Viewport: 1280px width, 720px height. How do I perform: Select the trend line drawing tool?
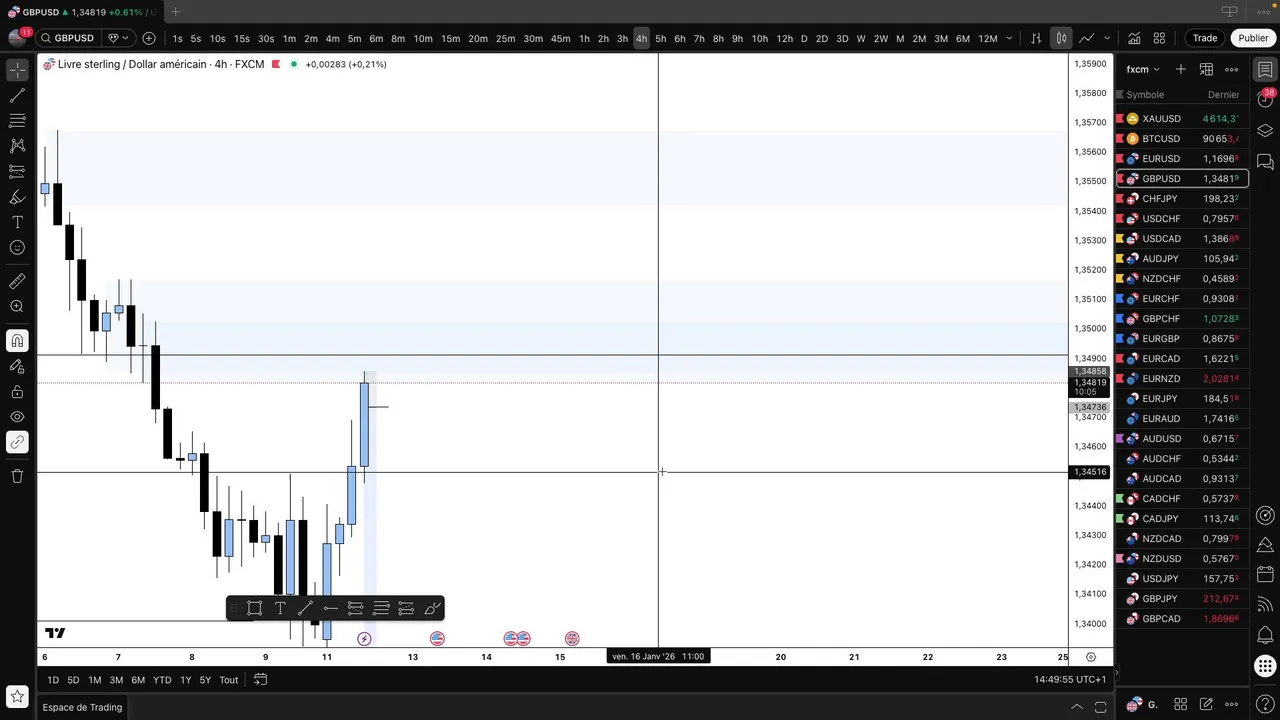click(x=17, y=96)
